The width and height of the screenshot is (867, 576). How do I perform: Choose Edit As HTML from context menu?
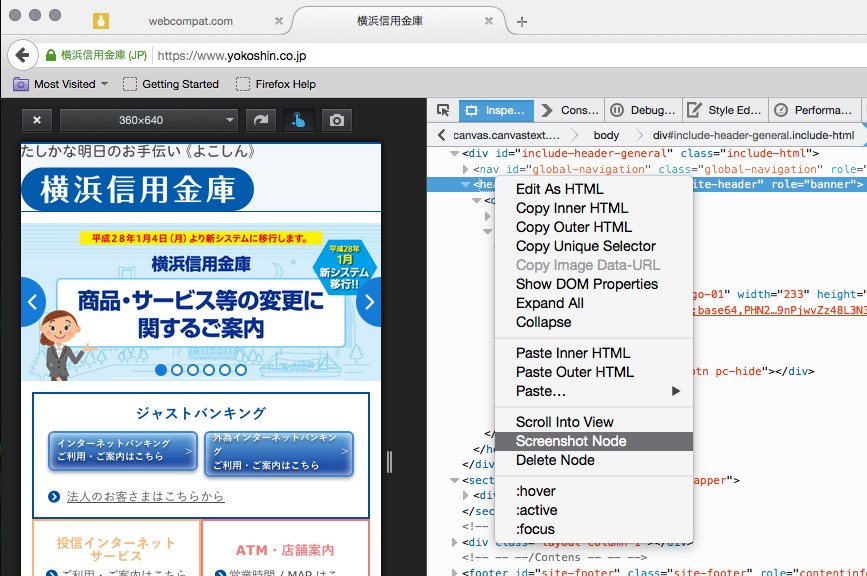tap(594, 189)
